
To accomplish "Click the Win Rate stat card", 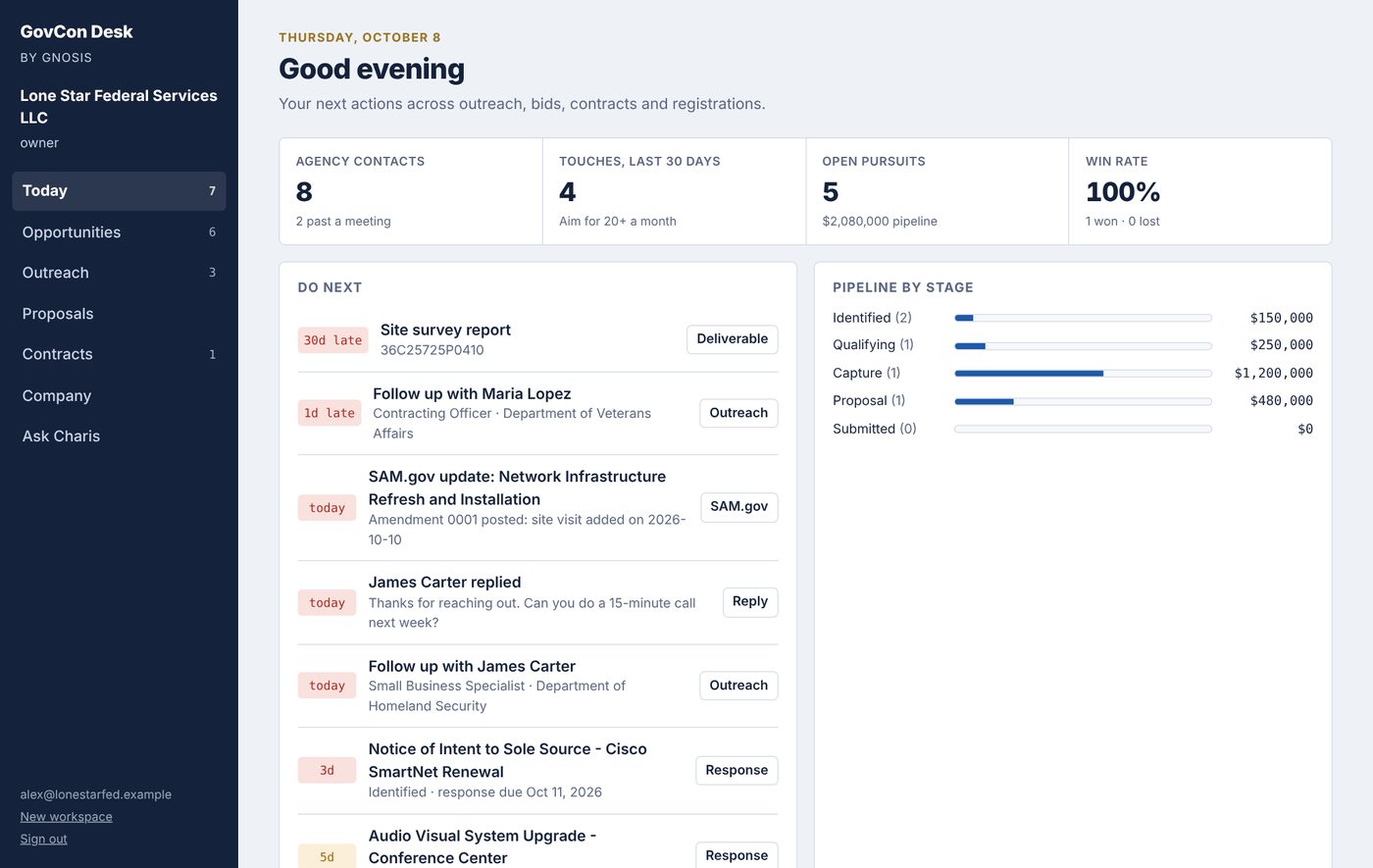I will (1200, 191).
